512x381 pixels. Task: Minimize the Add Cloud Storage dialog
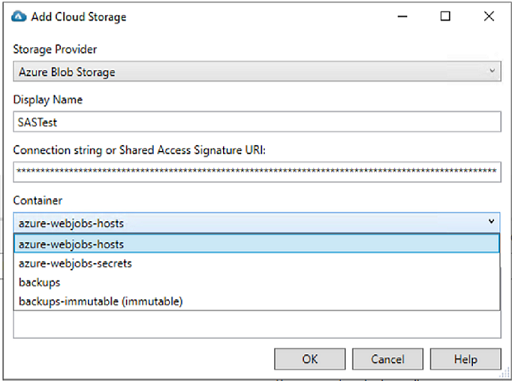(403, 16)
